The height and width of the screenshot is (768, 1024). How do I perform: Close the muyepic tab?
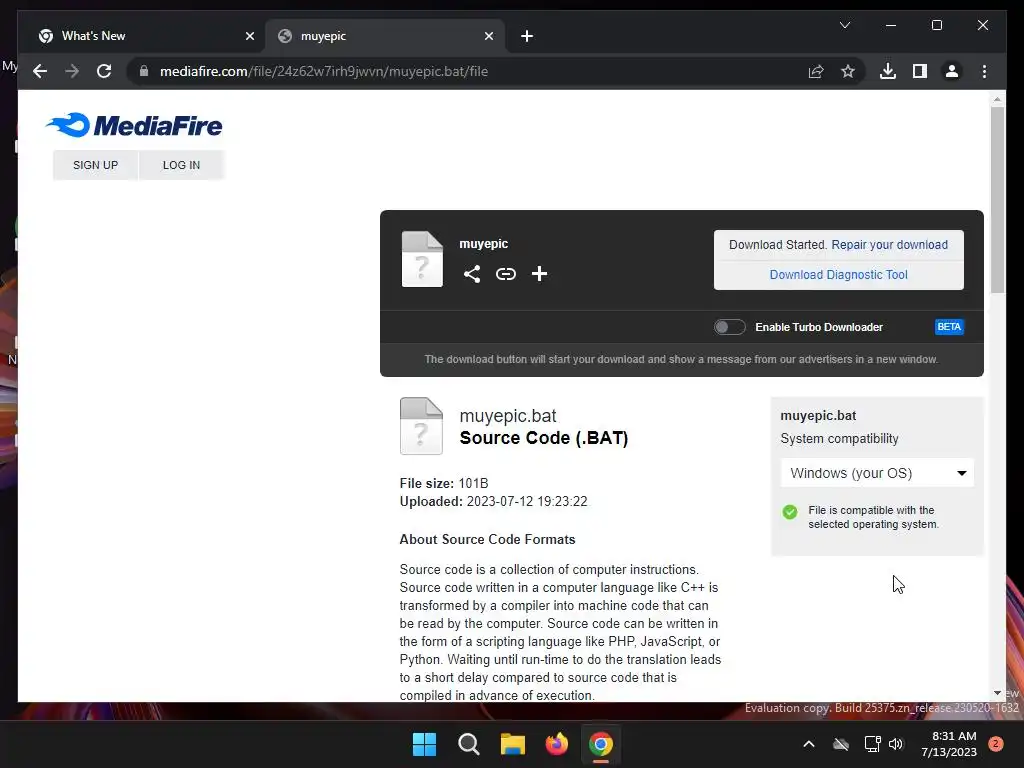[488, 36]
